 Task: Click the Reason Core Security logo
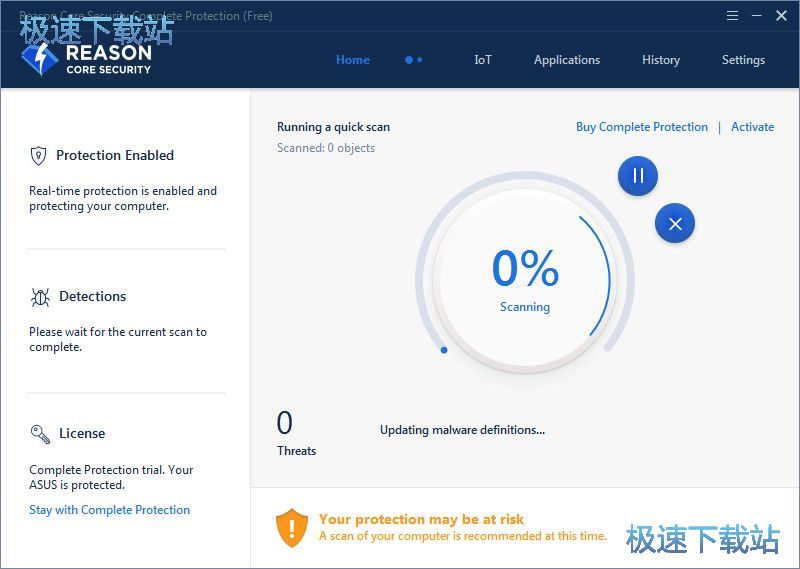87,59
